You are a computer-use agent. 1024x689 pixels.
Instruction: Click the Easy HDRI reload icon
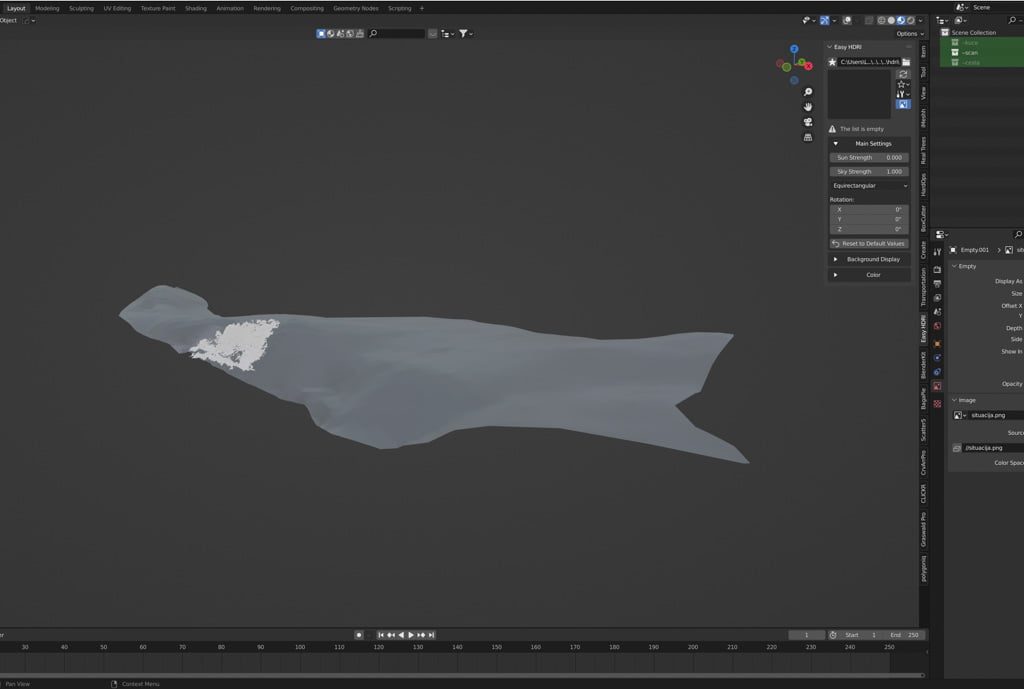(x=903, y=74)
